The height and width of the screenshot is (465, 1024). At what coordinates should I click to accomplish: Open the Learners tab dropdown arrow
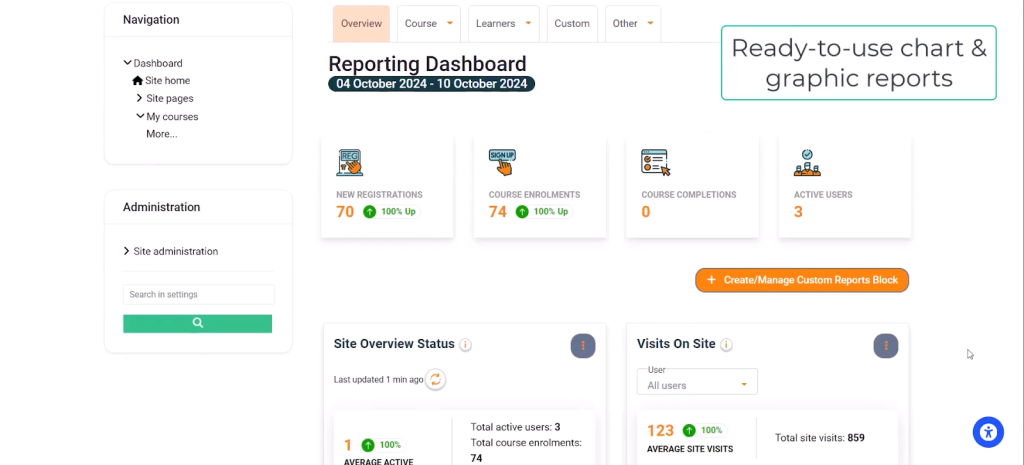pyautogui.click(x=528, y=24)
